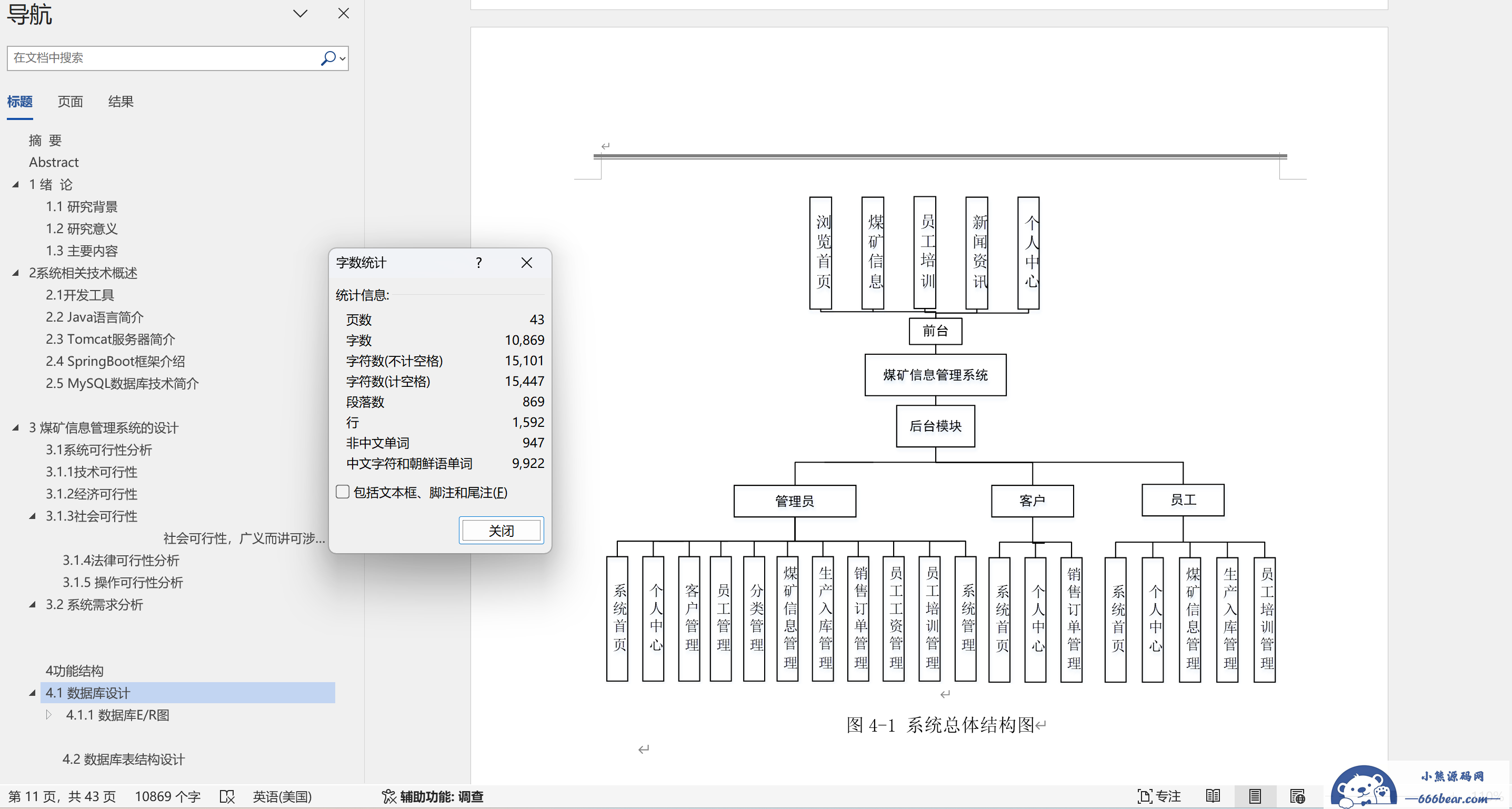Click the search magnifier icon in navigation pane
The height and width of the screenshot is (809, 1512).
click(x=327, y=58)
